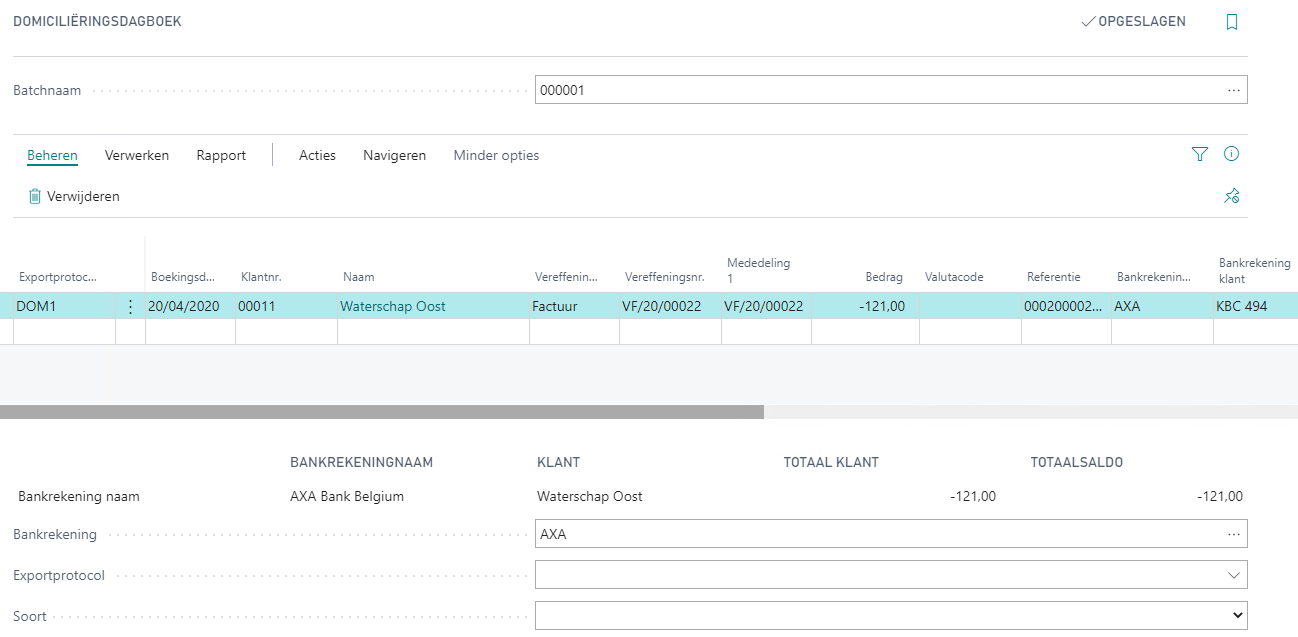Open the filter pane funnel icon
The height and width of the screenshot is (637, 1298).
click(x=1199, y=154)
